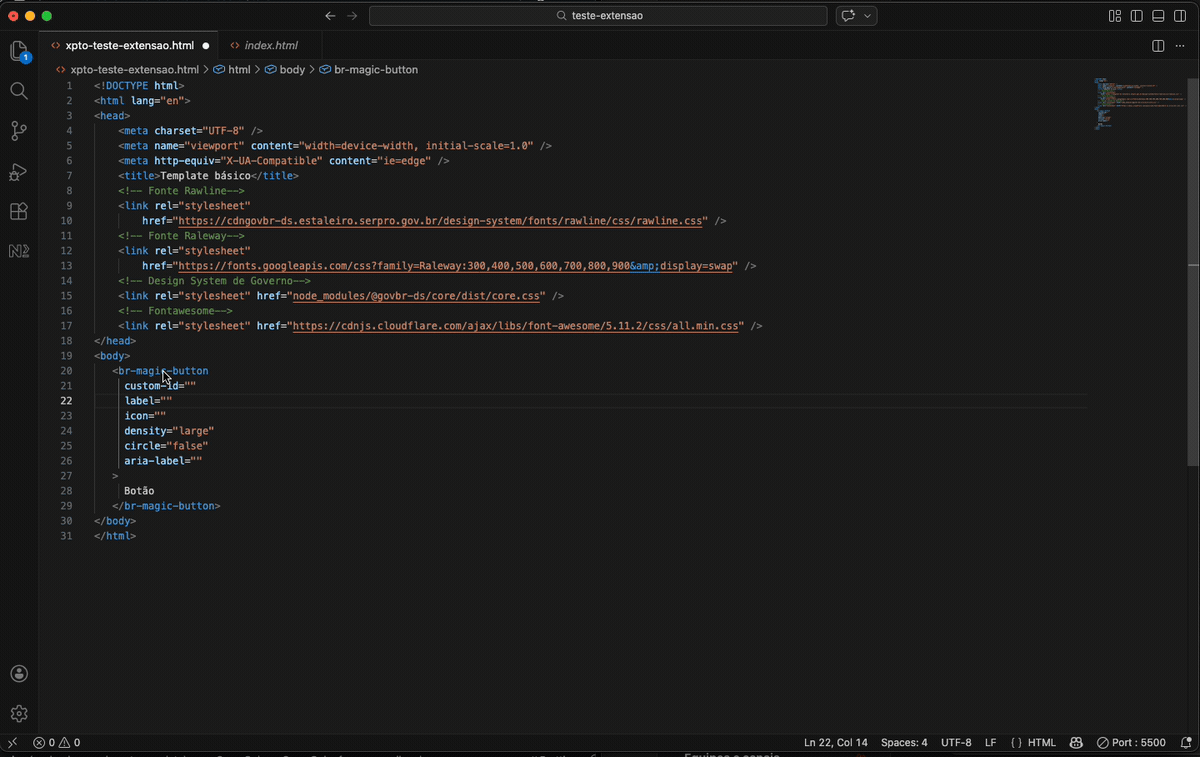Open the Extensions view

pyautogui.click(x=19, y=211)
